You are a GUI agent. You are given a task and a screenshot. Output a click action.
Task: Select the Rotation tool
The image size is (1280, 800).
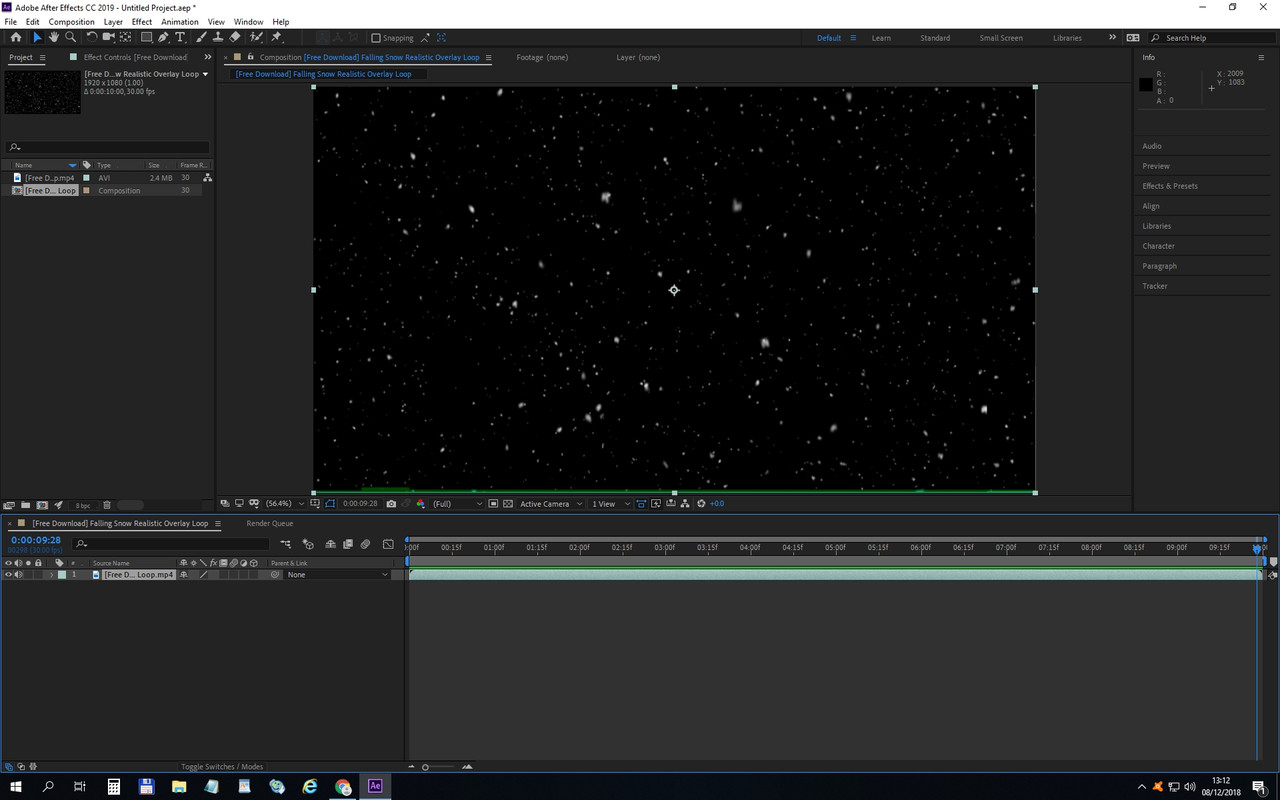click(x=92, y=38)
